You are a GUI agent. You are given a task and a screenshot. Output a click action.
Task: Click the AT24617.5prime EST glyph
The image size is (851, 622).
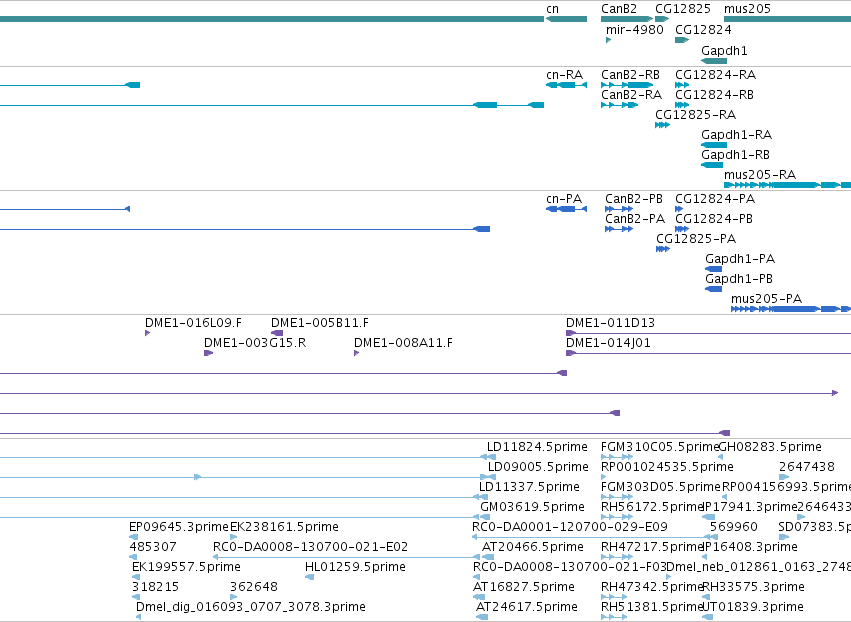coord(482,617)
